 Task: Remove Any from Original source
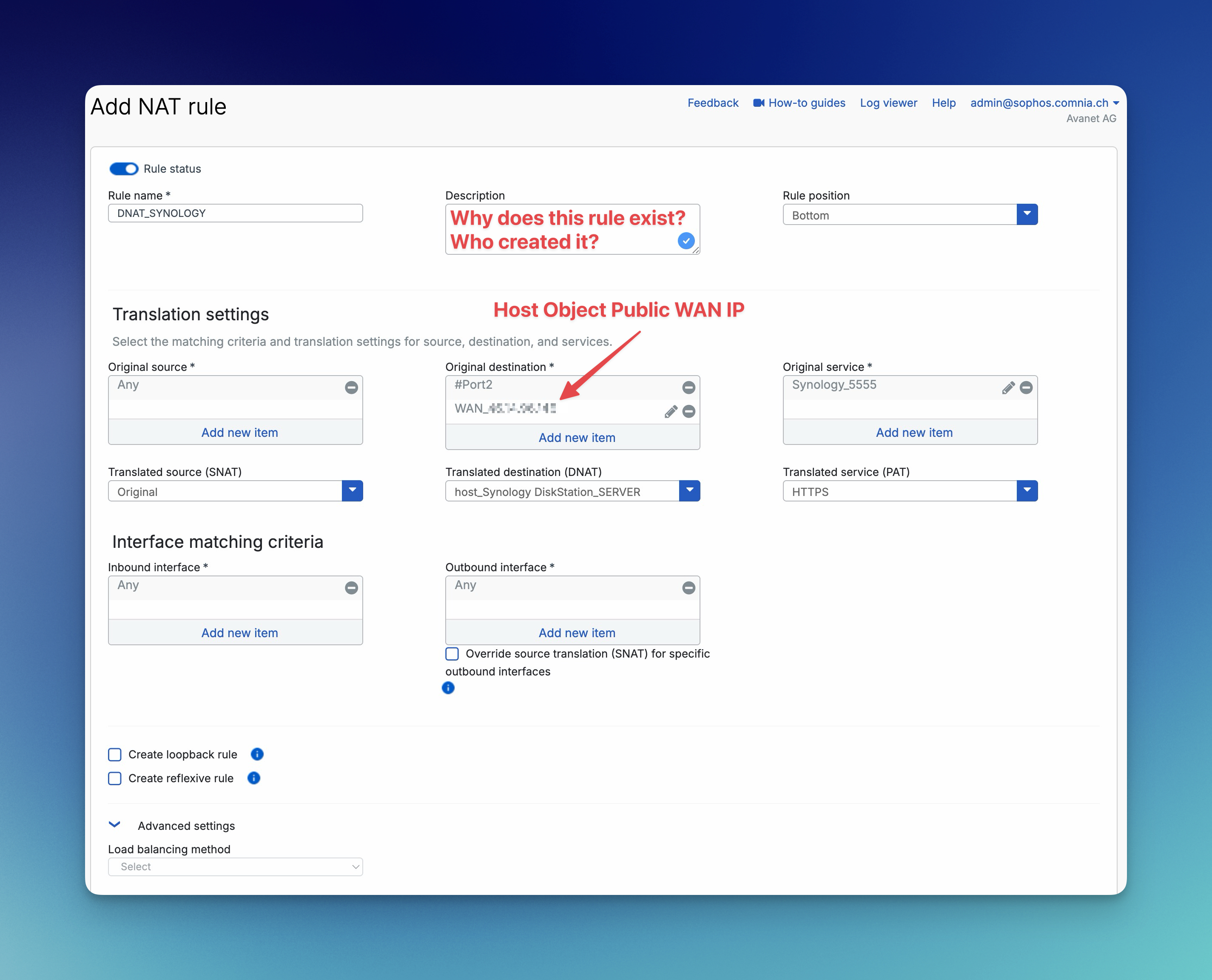coord(352,387)
